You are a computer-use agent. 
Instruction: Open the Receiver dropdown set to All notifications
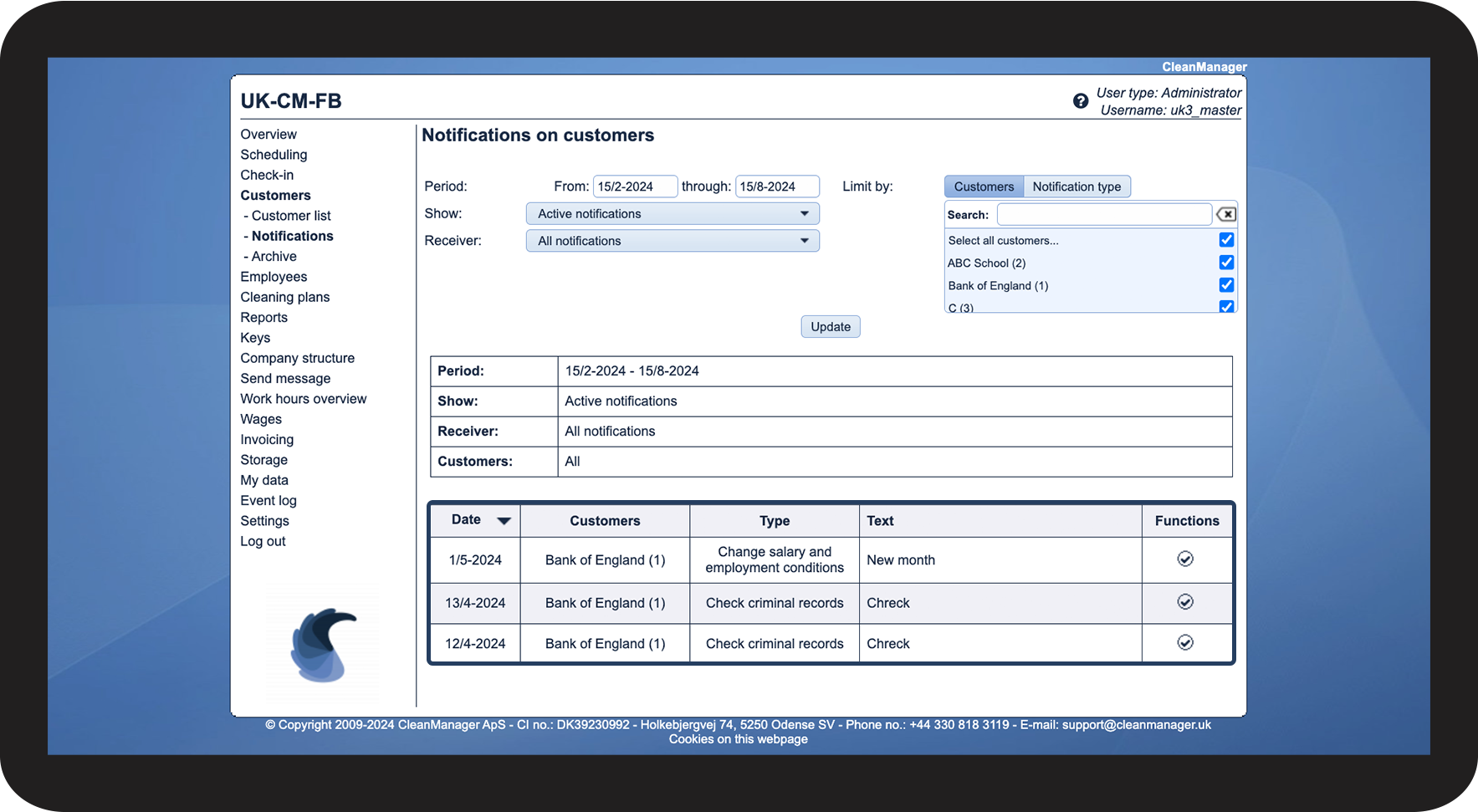point(673,241)
